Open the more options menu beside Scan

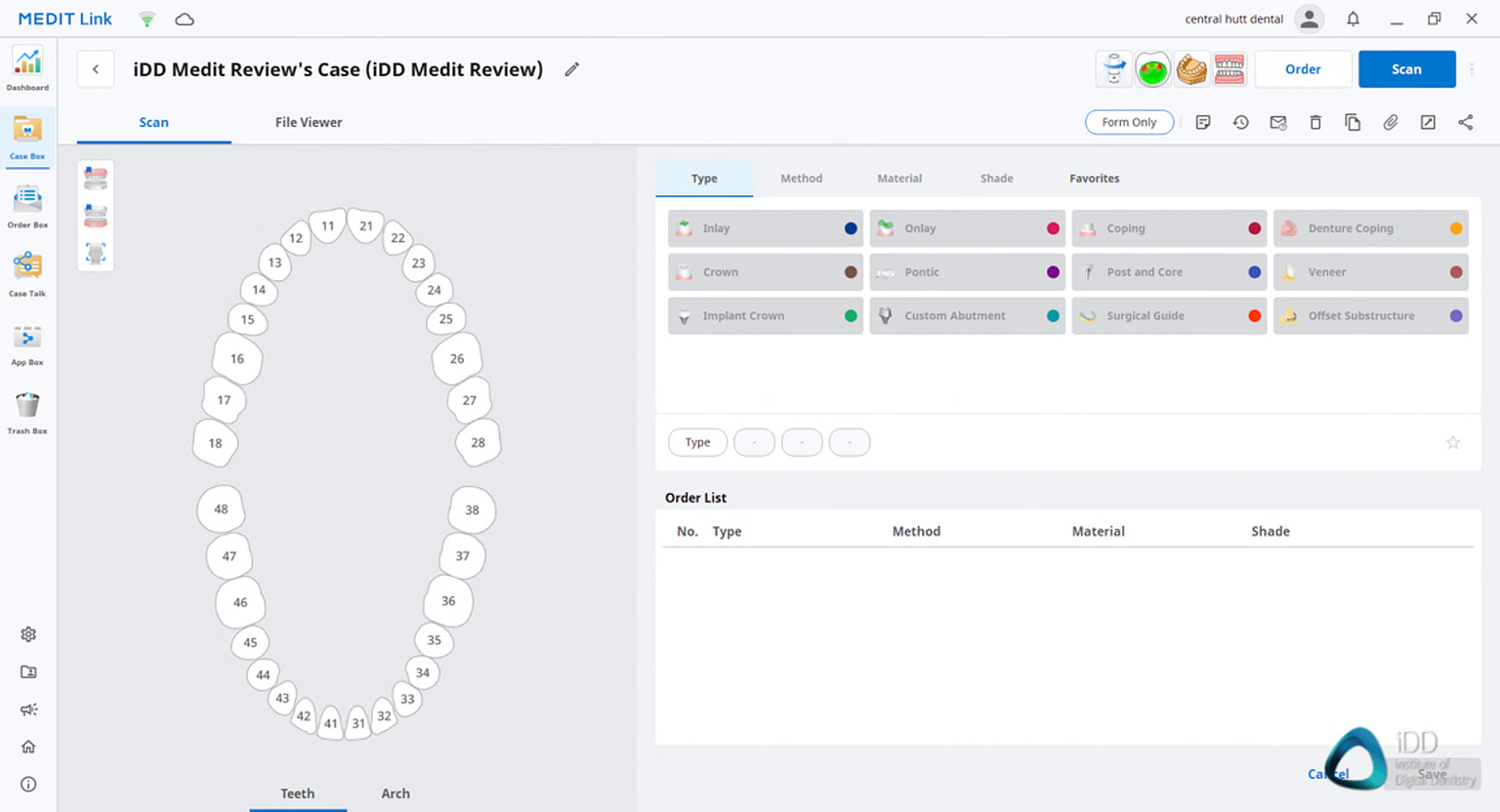click(1472, 69)
